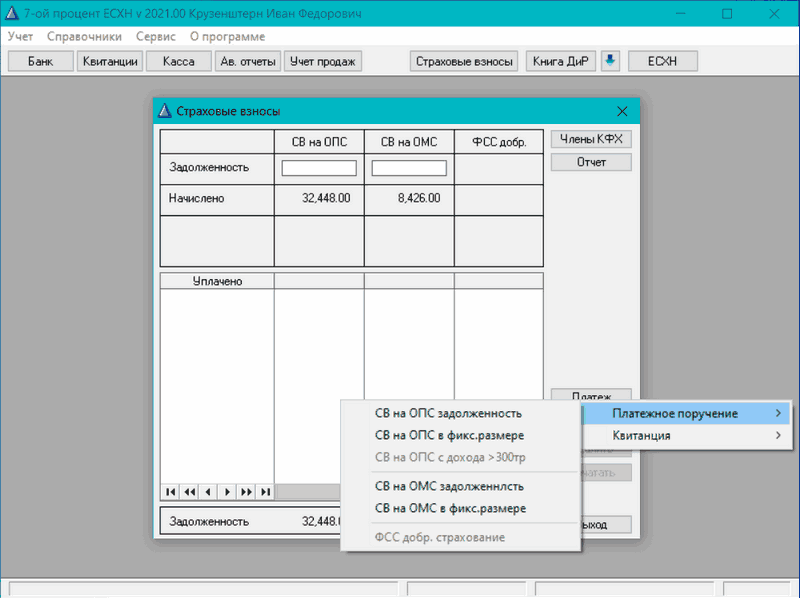Select СВ на ОПС в фикс.размере
The image size is (800, 600).
point(449,436)
